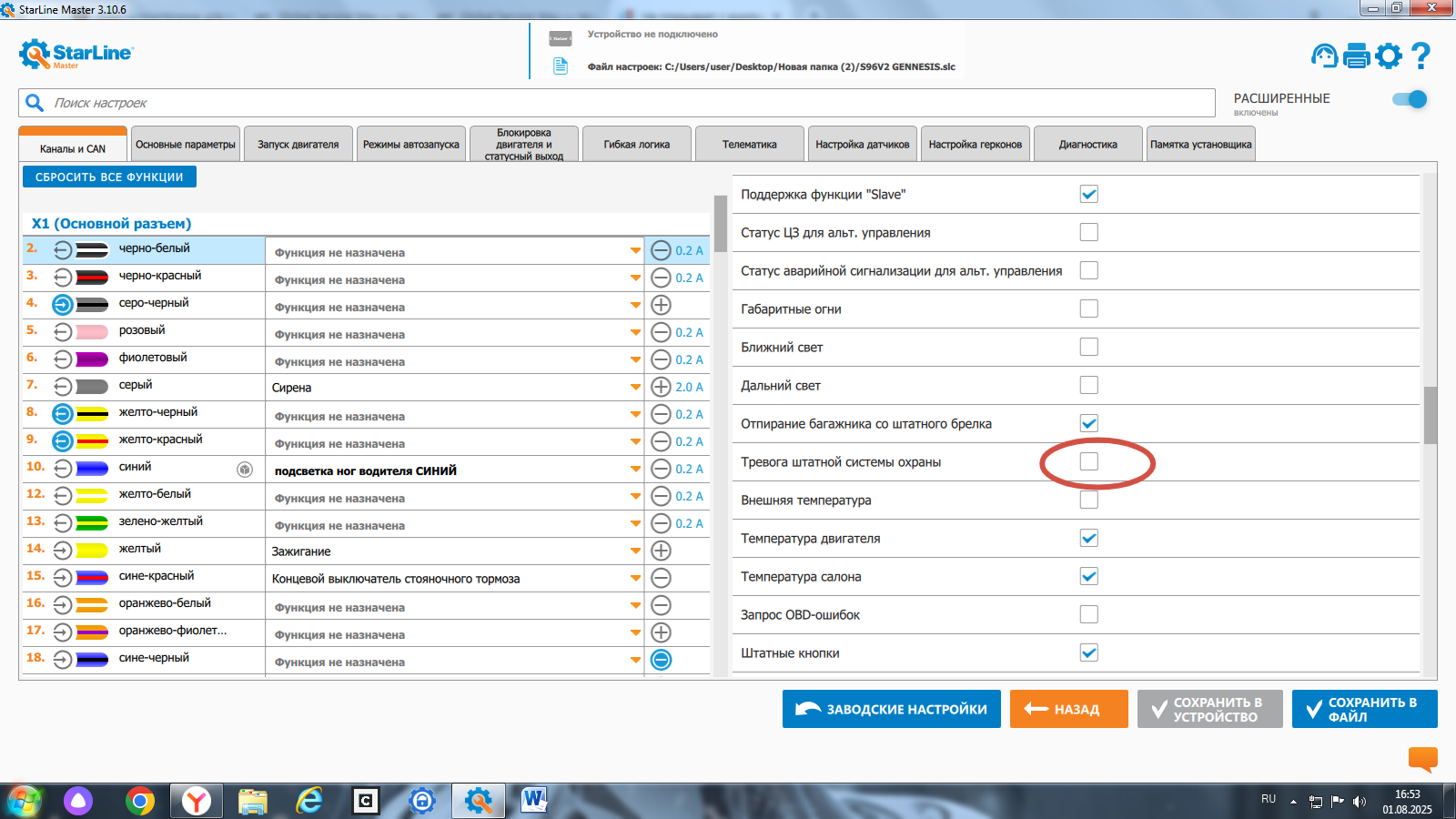Click the direction icon beside желто-черный wire
Viewport: 1456px width, 819px height.
pos(62,413)
